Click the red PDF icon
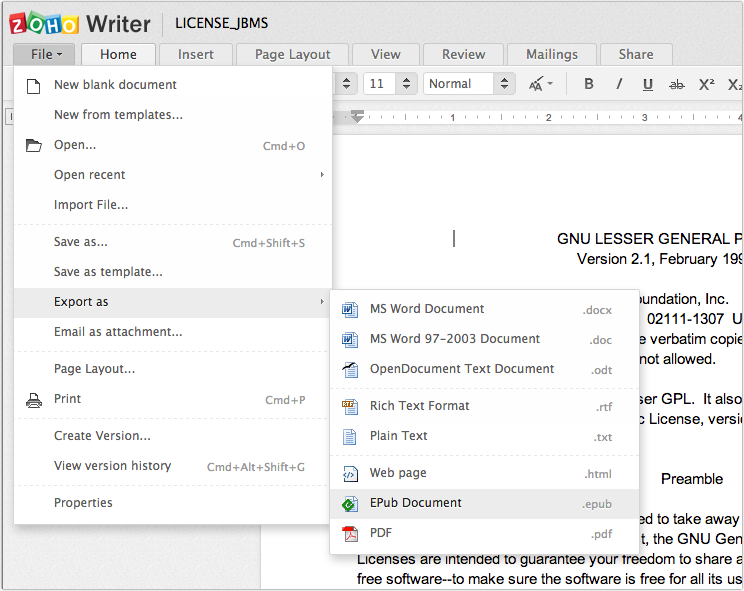 pos(350,534)
